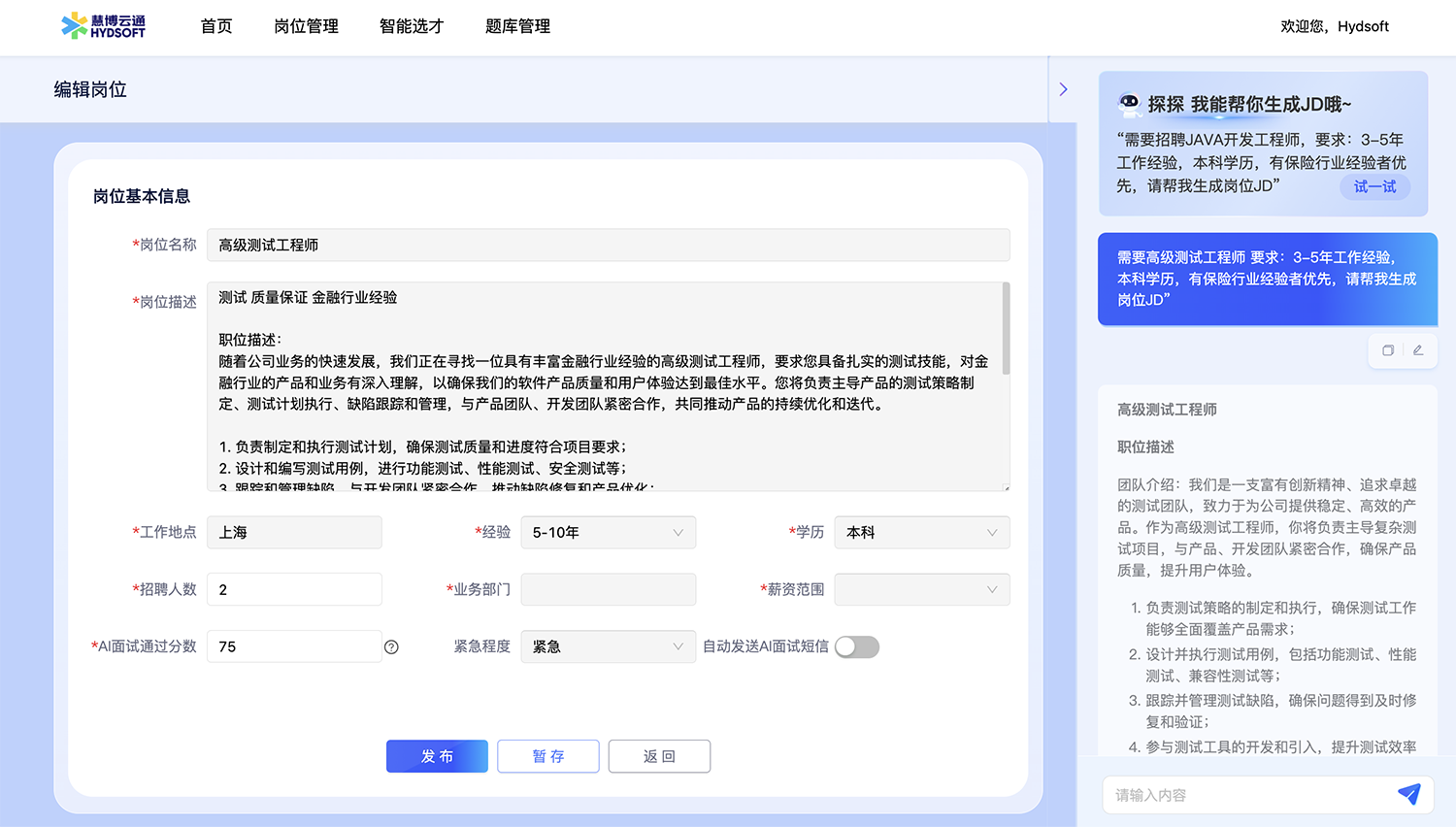Send message with the paper plane icon
Viewport: 1456px width, 827px height.
(1408, 794)
